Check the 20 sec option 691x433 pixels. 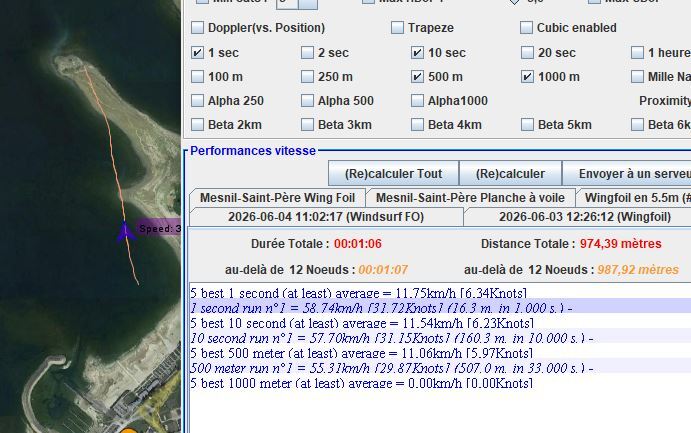coord(527,53)
